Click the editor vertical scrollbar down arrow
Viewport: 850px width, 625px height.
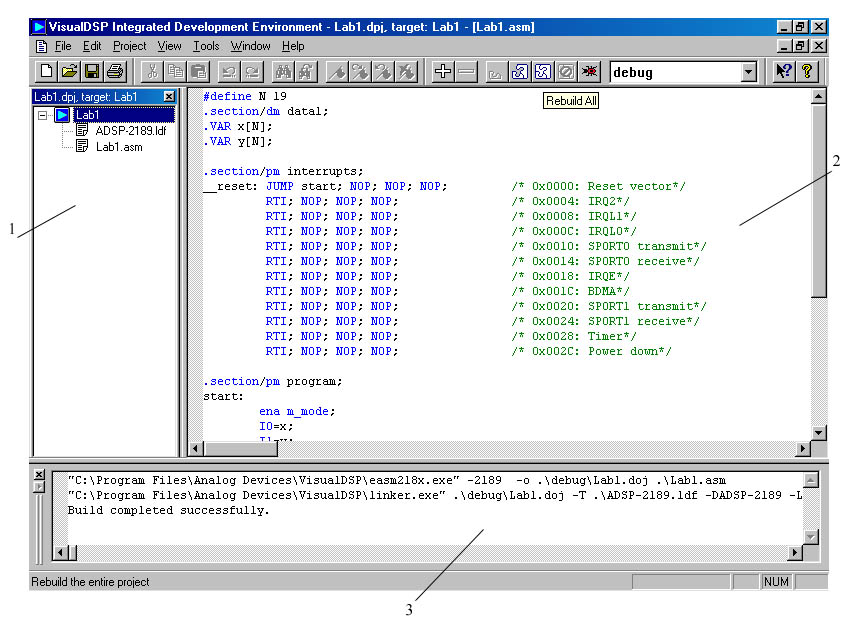tap(819, 433)
